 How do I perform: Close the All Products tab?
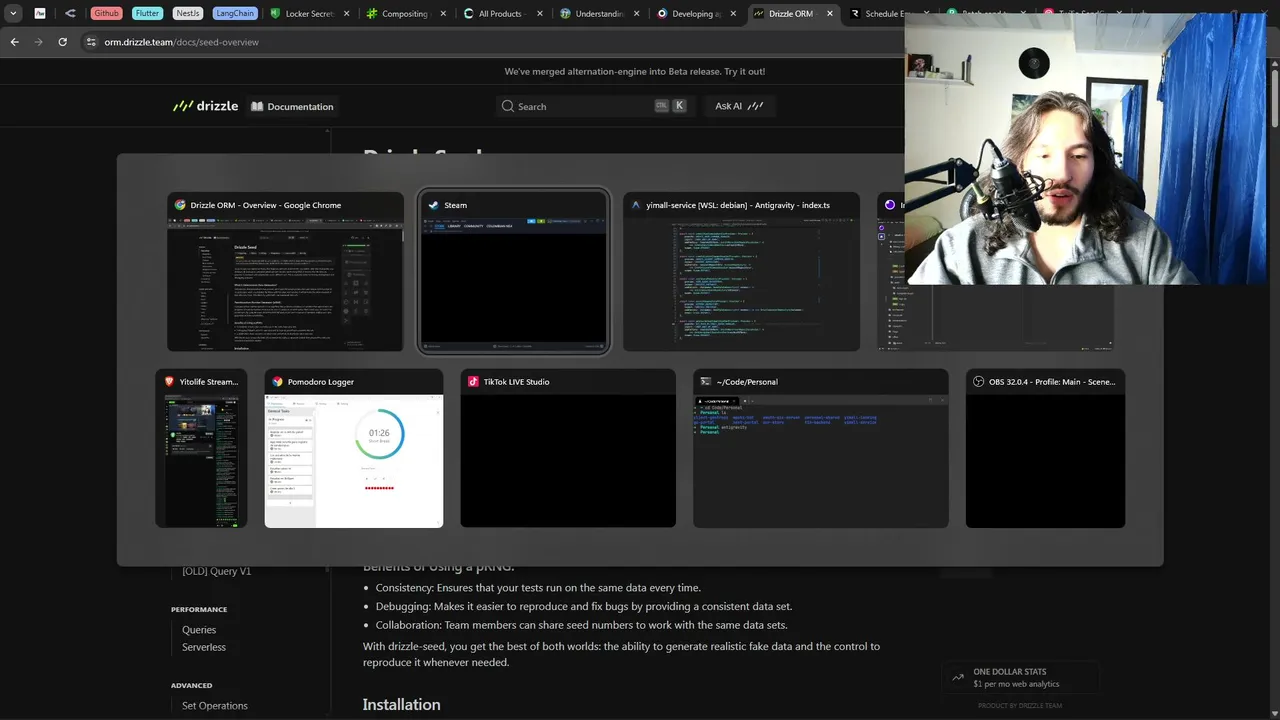pyautogui.click(x=539, y=14)
